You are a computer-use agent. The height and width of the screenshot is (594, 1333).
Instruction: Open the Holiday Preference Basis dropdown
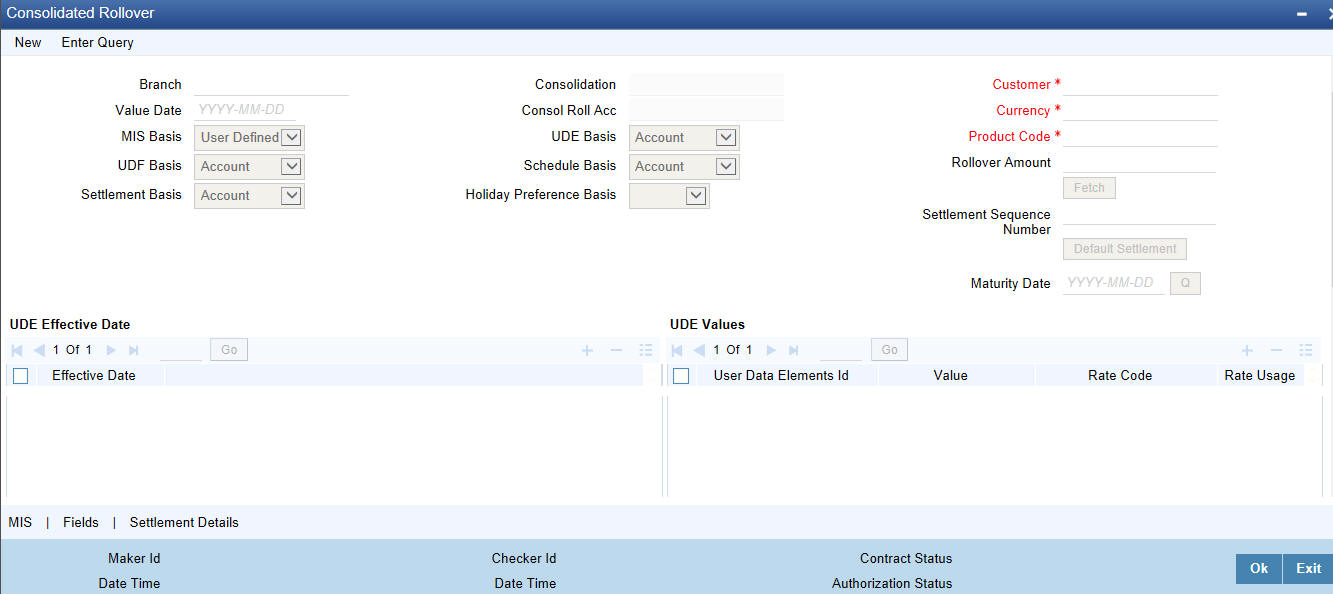click(696, 195)
